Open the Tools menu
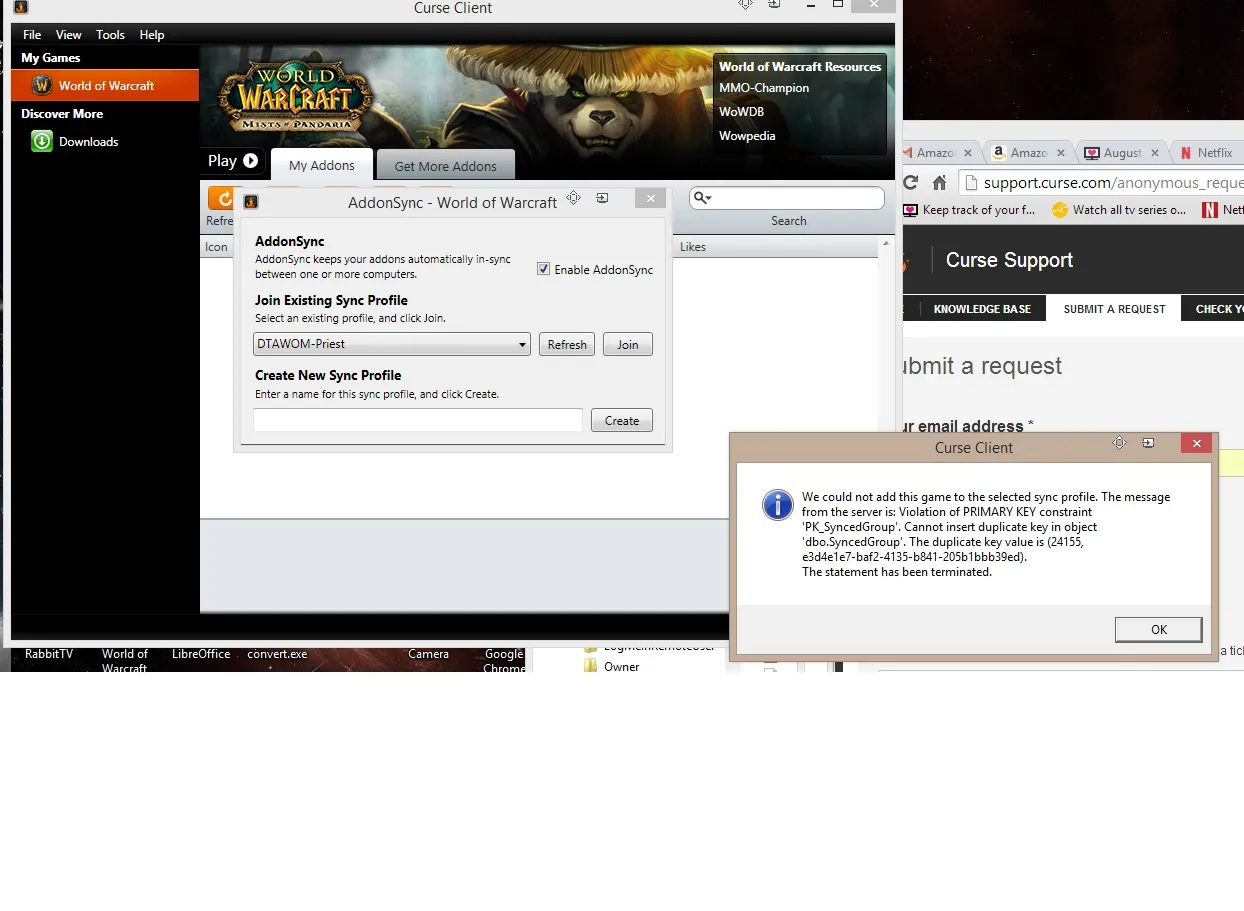The height and width of the screenshot is (911, 1244). 110,35
